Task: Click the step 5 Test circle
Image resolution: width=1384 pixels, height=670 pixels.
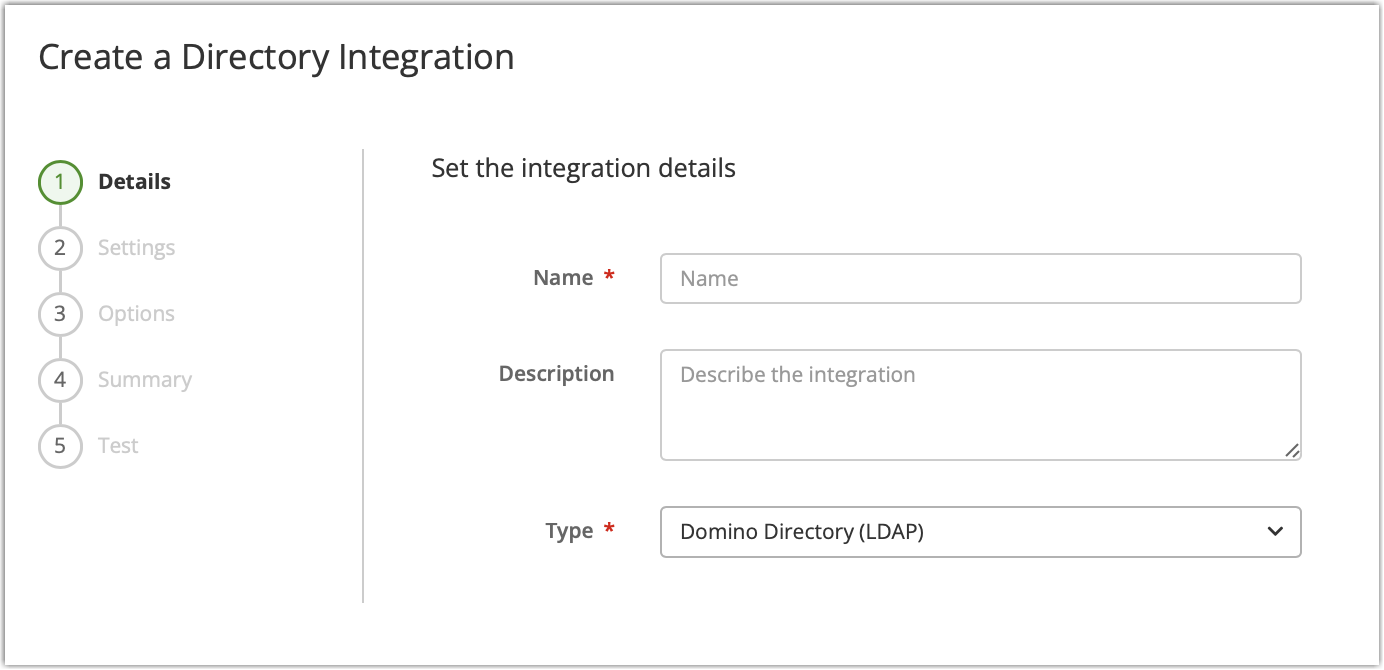Action: 59,445
